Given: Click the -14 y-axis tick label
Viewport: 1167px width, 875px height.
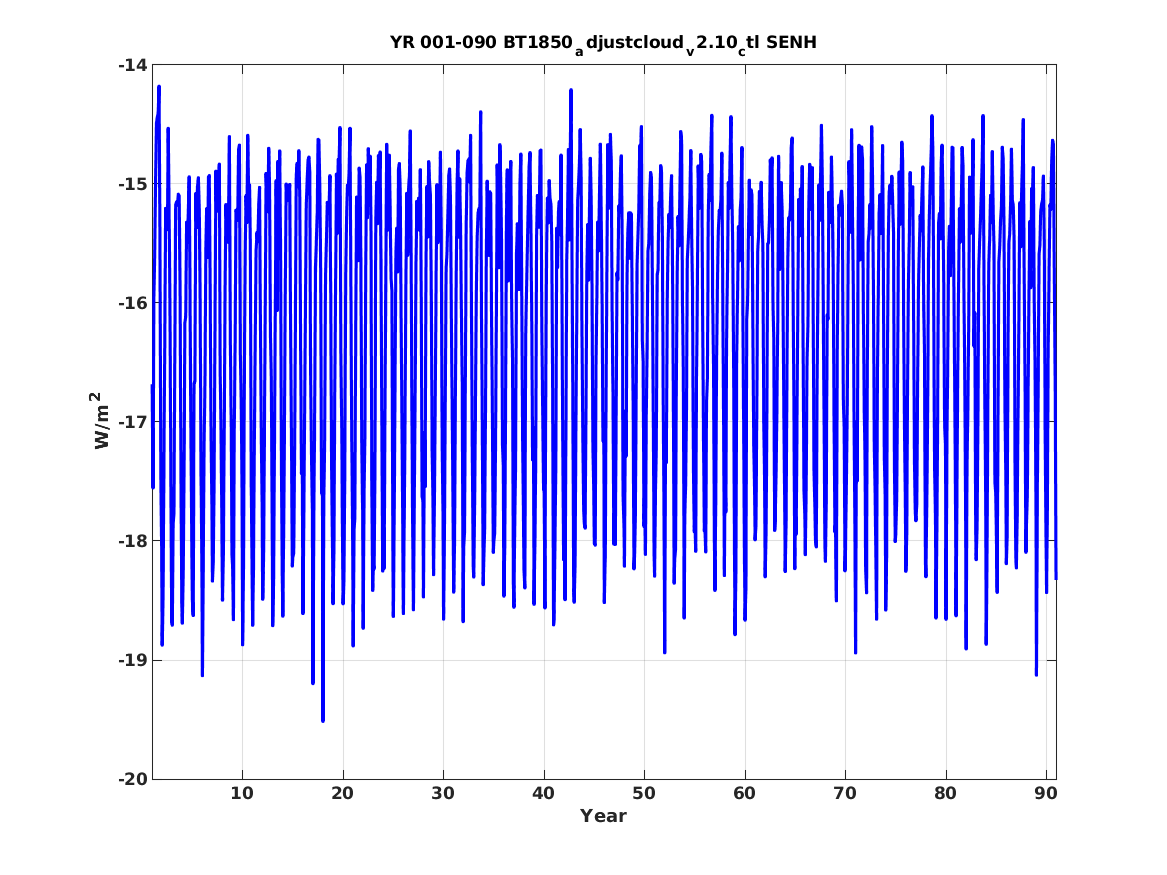Looking at the screenshot, I should (x=131, y=66).
